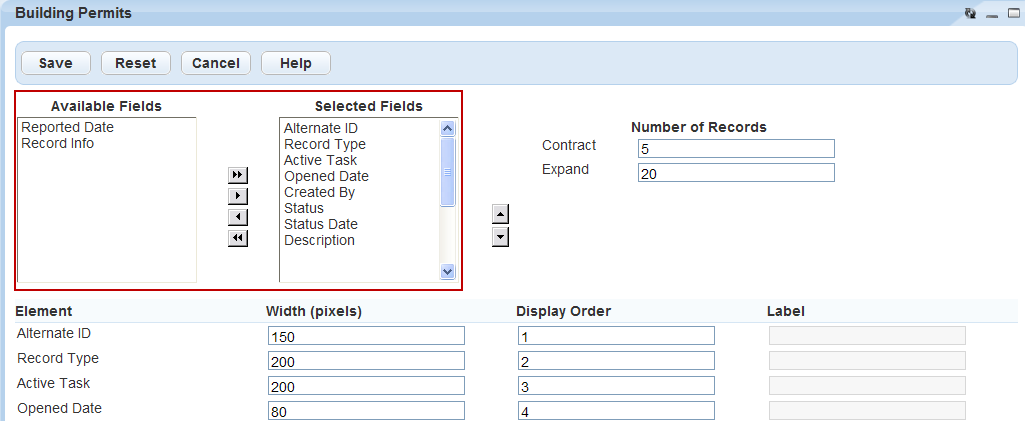The height and width of the screenshot is (421, 1025).
Task: Click the Alternate ID width input field
Action: [366, 336]
